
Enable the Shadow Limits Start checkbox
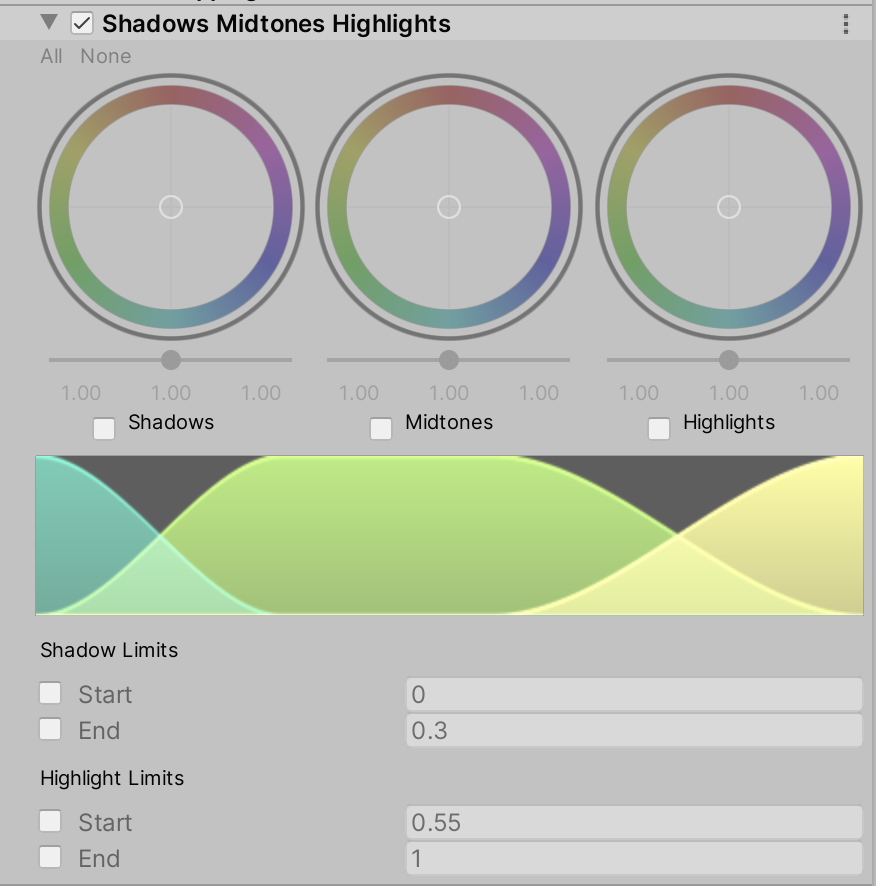tap(50, 693)
